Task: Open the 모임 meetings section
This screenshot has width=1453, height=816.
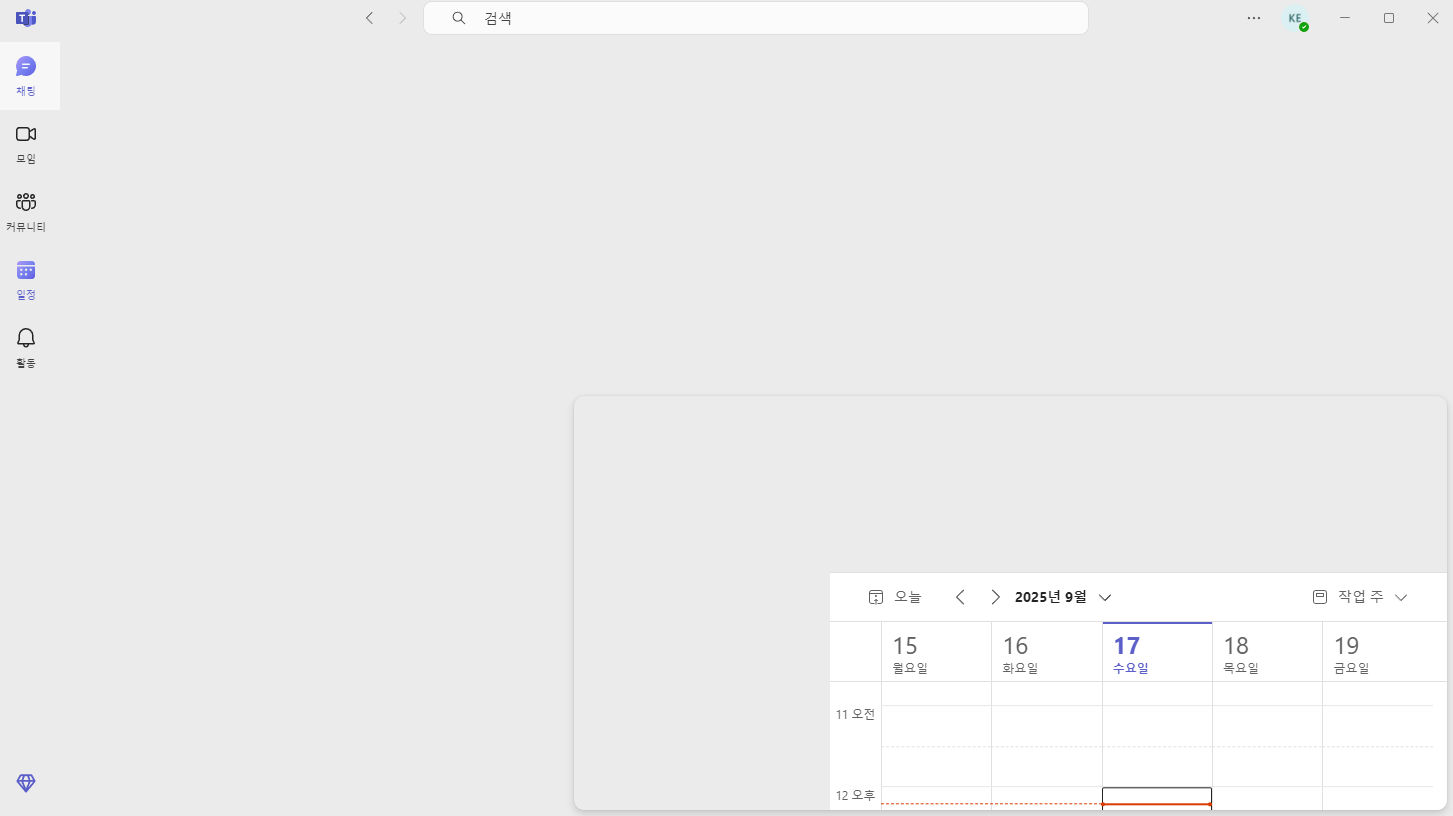Action: [26, 144]
